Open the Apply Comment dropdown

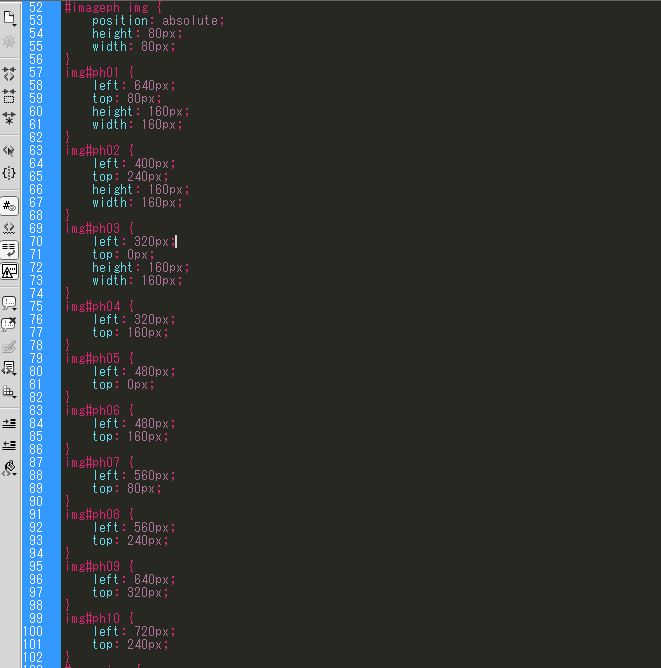9,303
